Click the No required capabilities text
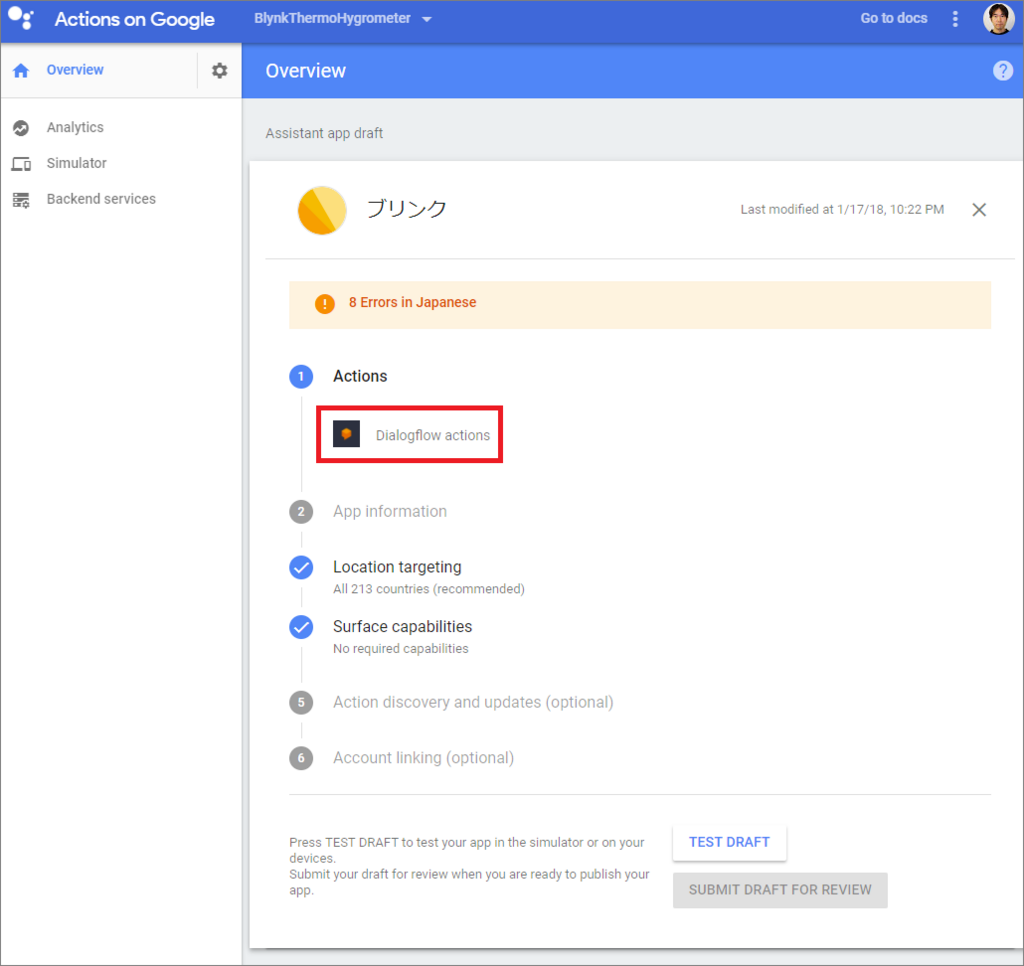The height and width of the screenshot is (966, 1024). coord(400,649)
